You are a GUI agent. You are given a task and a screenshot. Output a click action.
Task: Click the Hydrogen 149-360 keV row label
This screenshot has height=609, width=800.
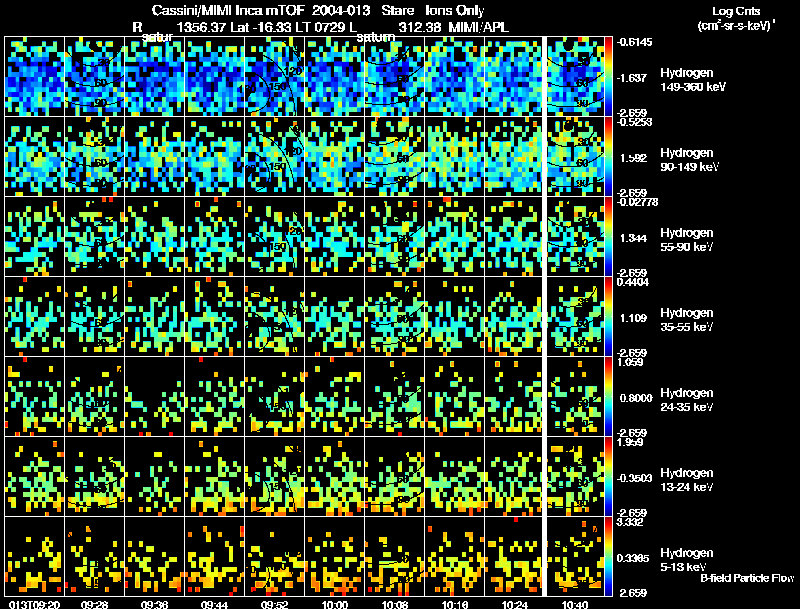(x=693, y=80)
